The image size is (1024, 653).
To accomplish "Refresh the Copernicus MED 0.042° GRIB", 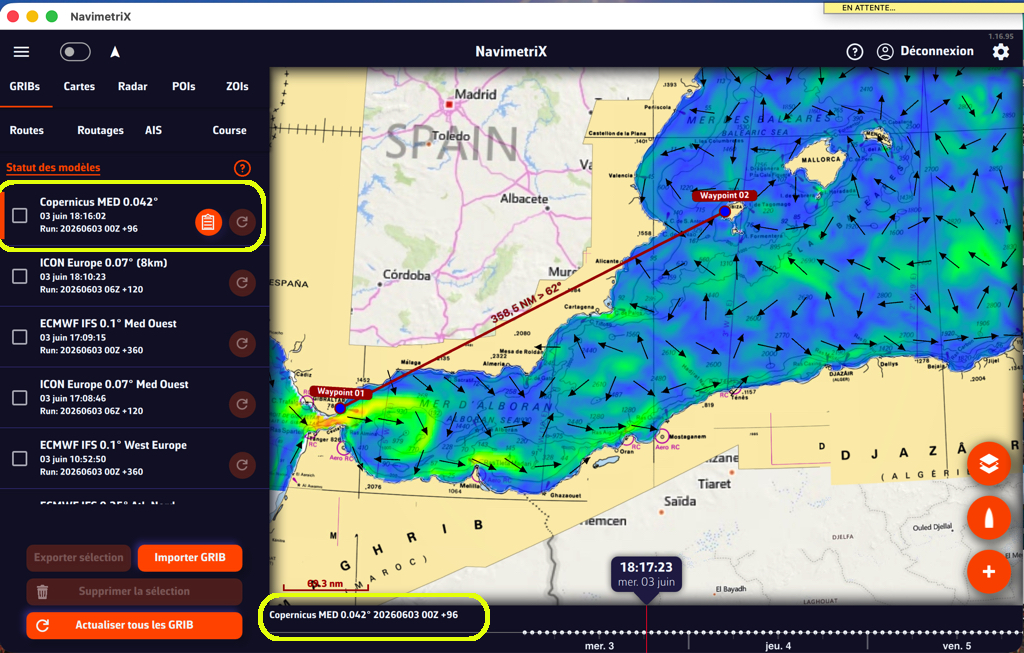I will click(242, 222).
